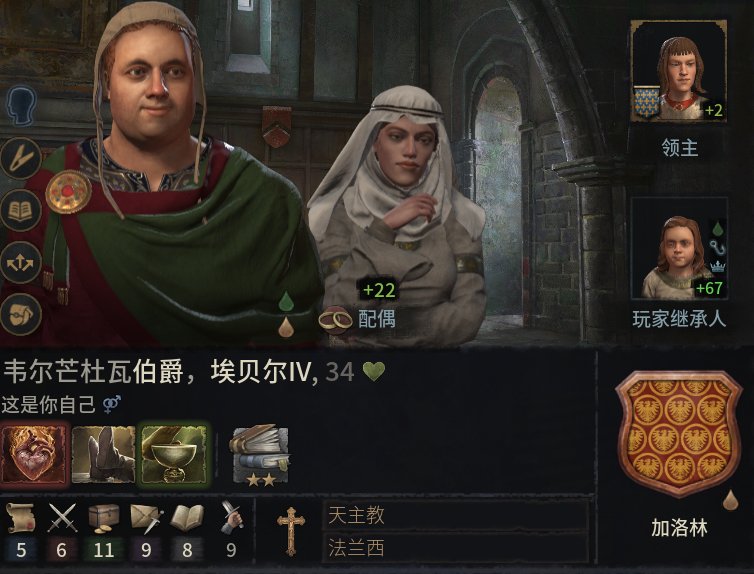
Task: Open the two-star book education trait
Action: [x=261, y=455]
